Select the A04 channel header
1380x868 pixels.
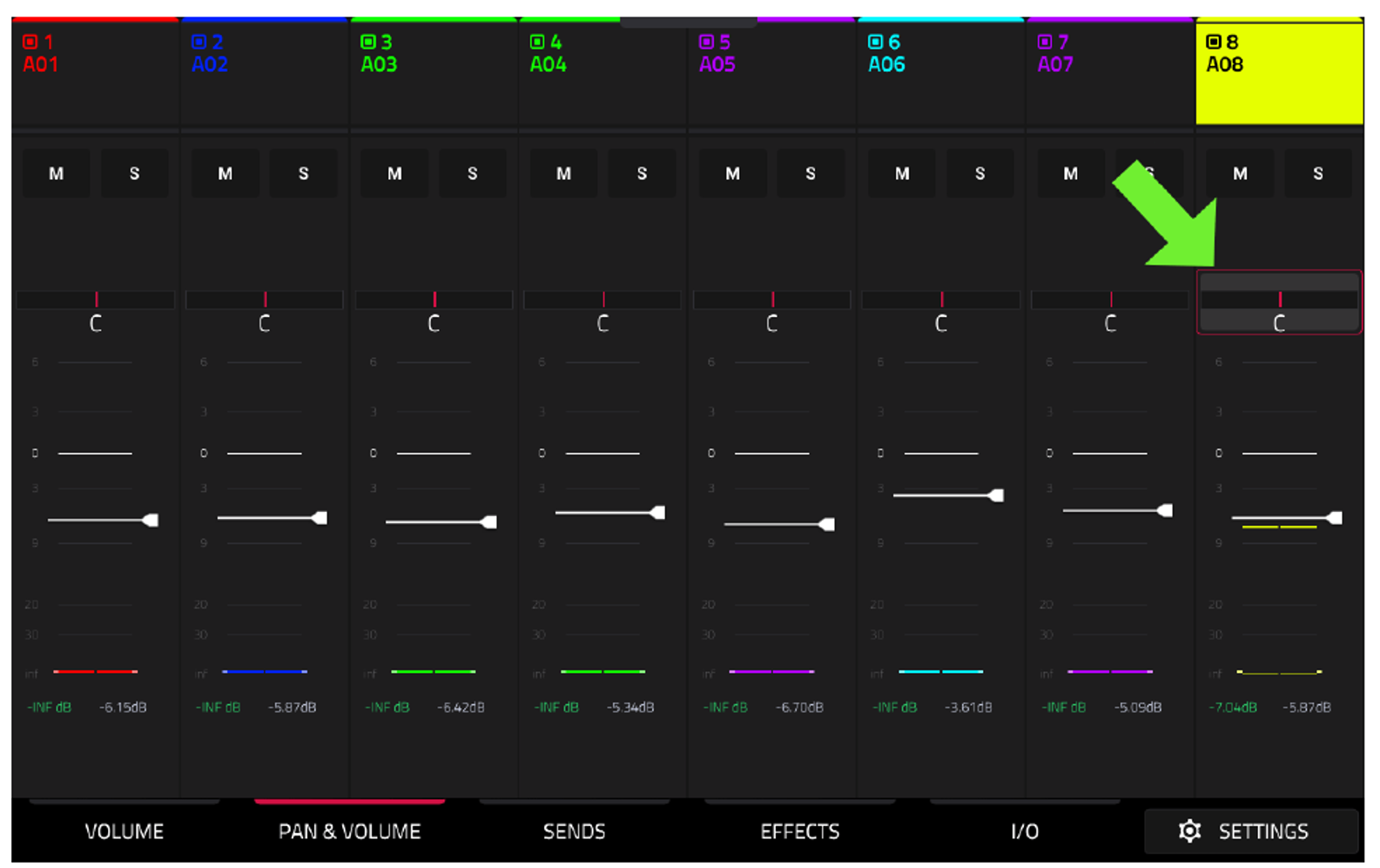[x=602, y=73]
